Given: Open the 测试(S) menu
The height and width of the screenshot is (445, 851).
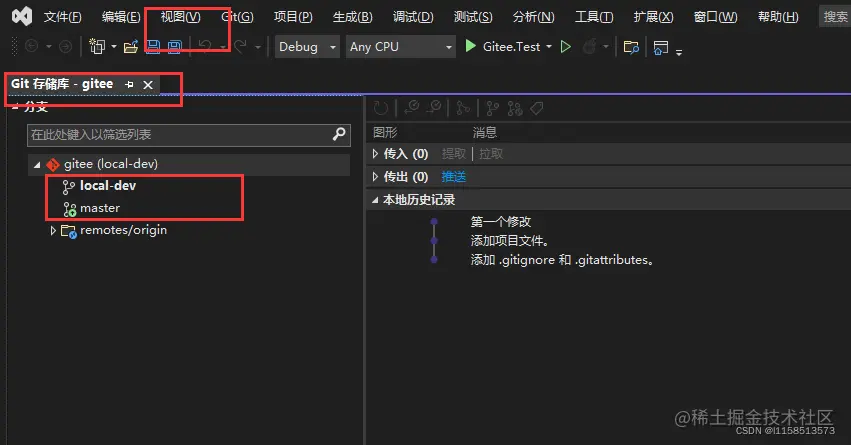Looking at the screenshot, I should [x=473, y=17].
